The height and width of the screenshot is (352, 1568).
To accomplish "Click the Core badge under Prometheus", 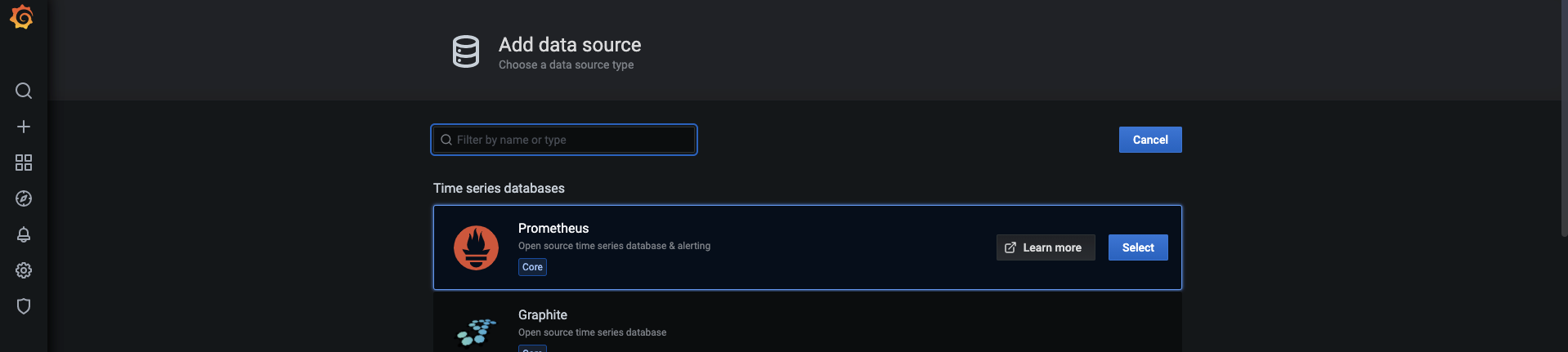I will tap(532, 267).
